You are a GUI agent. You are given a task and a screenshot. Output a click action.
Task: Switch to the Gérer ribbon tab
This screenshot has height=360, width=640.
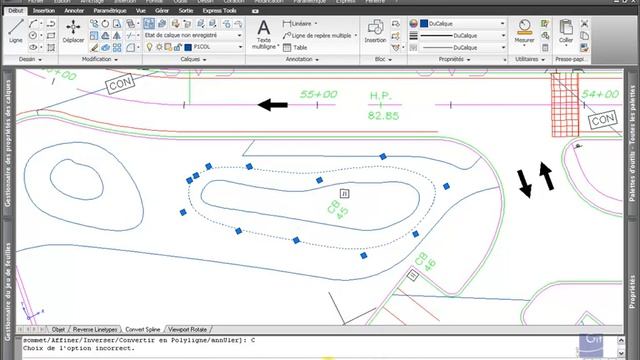click(162, 11)
